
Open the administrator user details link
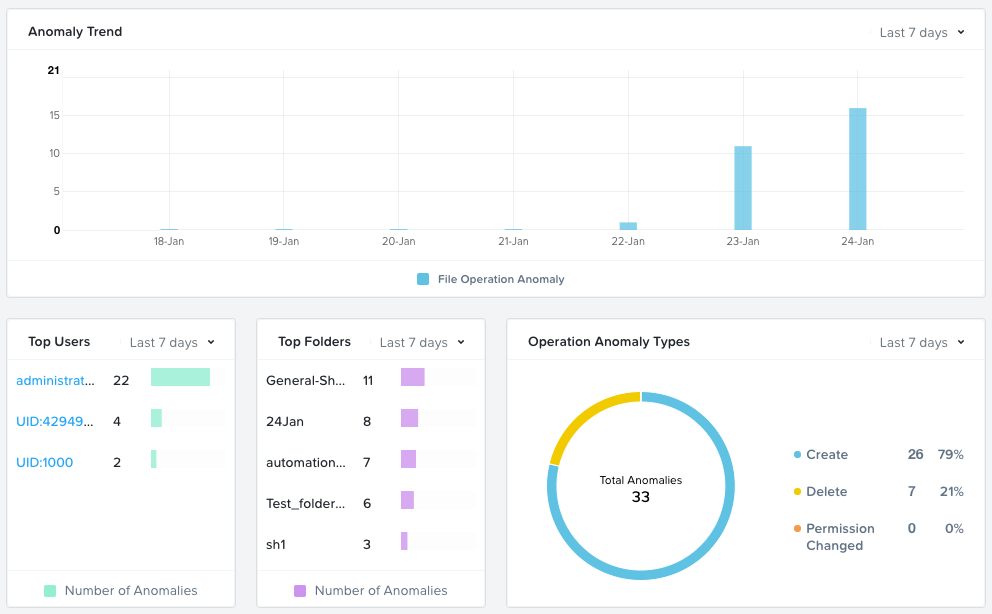[x=56, y=380]
